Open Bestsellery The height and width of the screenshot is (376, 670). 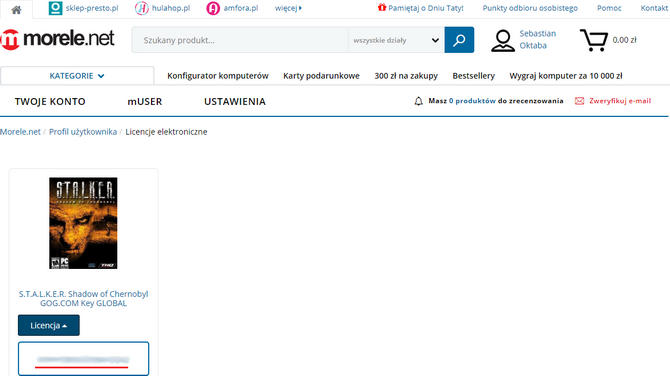(473, 76)
